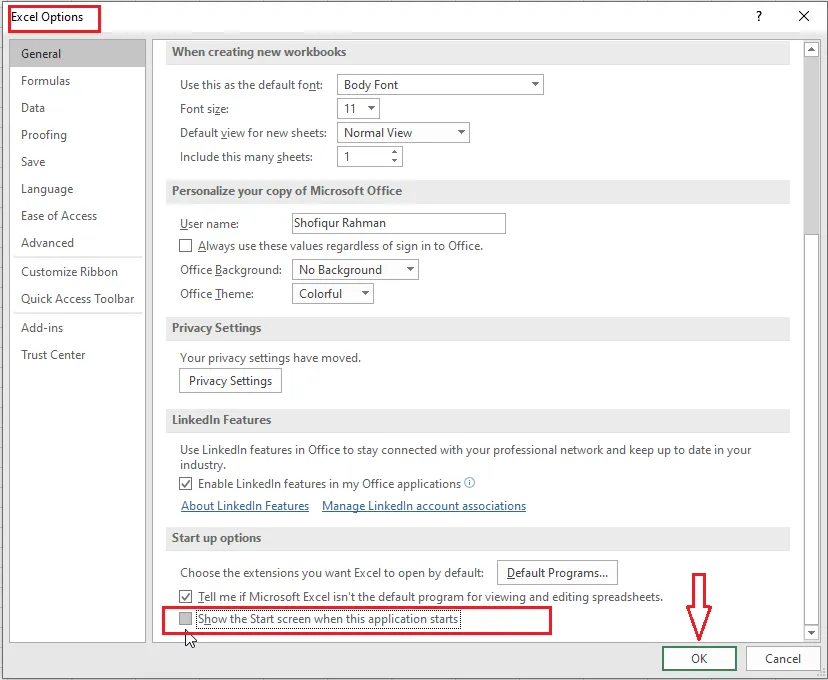Click the User name text field
Image resolution: width=828 pixels, height=680 pixels.
point(399,223)
